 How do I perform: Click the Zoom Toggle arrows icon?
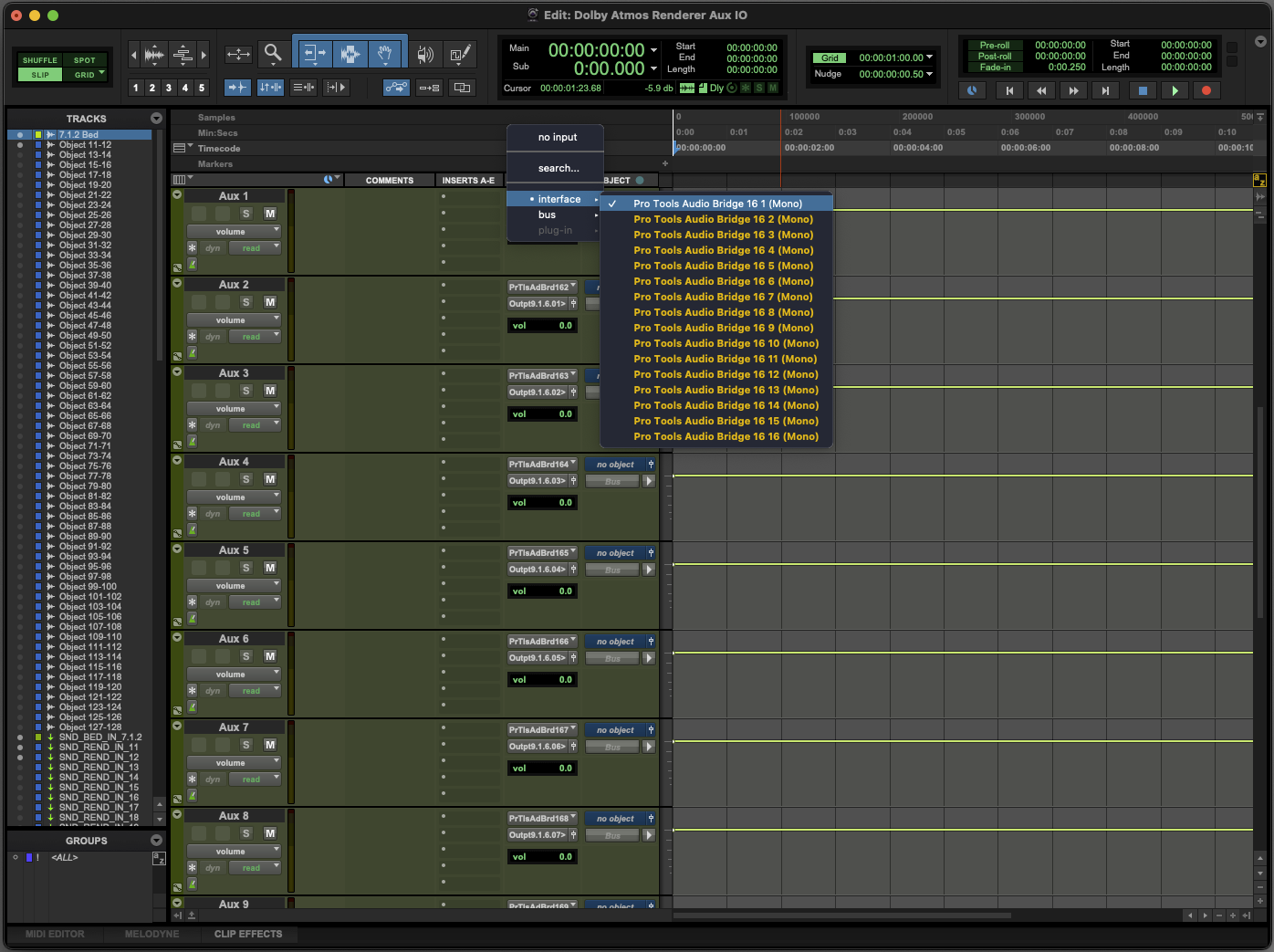(x=238, y=54)
